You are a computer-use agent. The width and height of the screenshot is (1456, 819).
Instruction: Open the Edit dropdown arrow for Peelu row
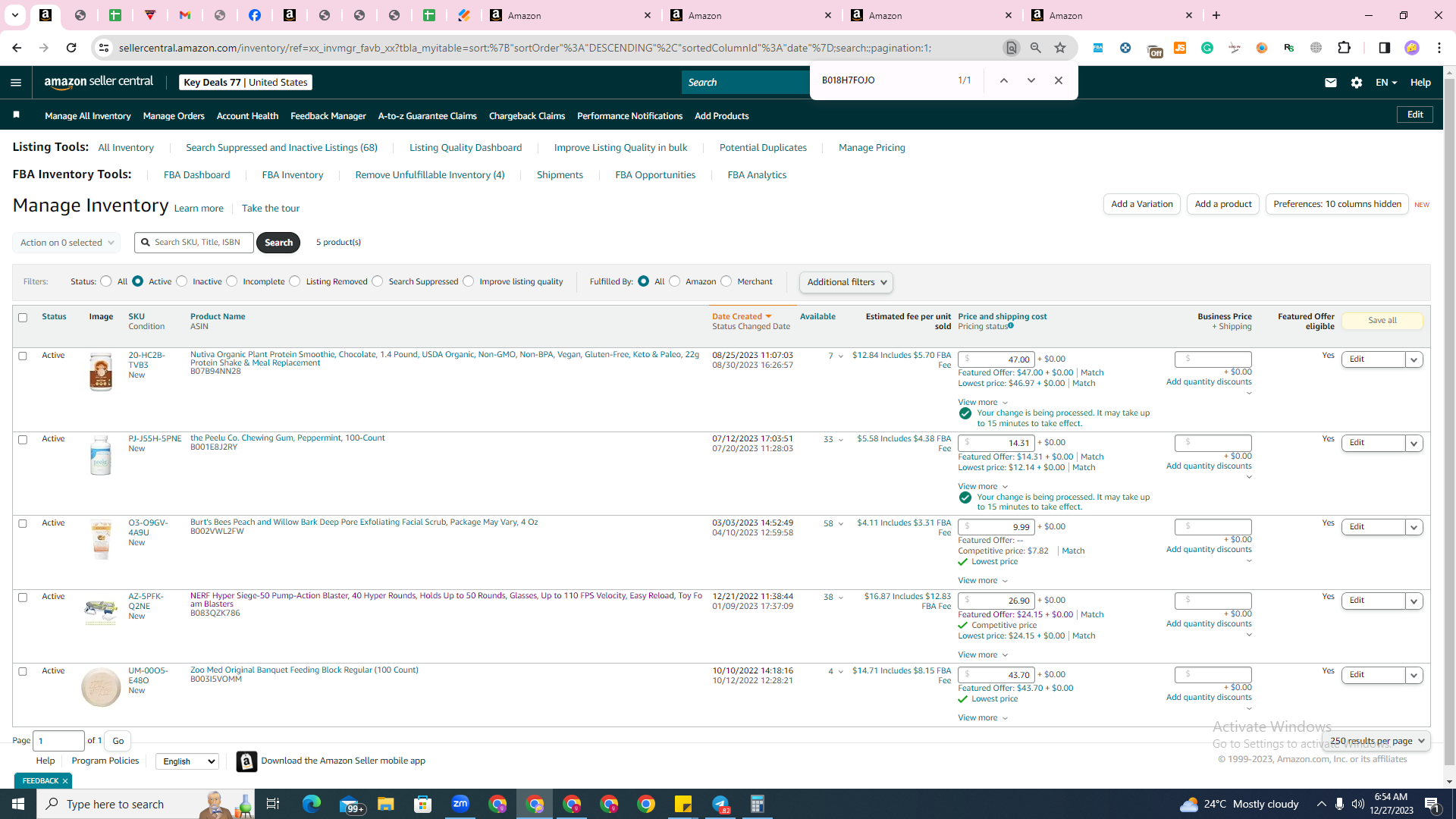(1414, 443)
